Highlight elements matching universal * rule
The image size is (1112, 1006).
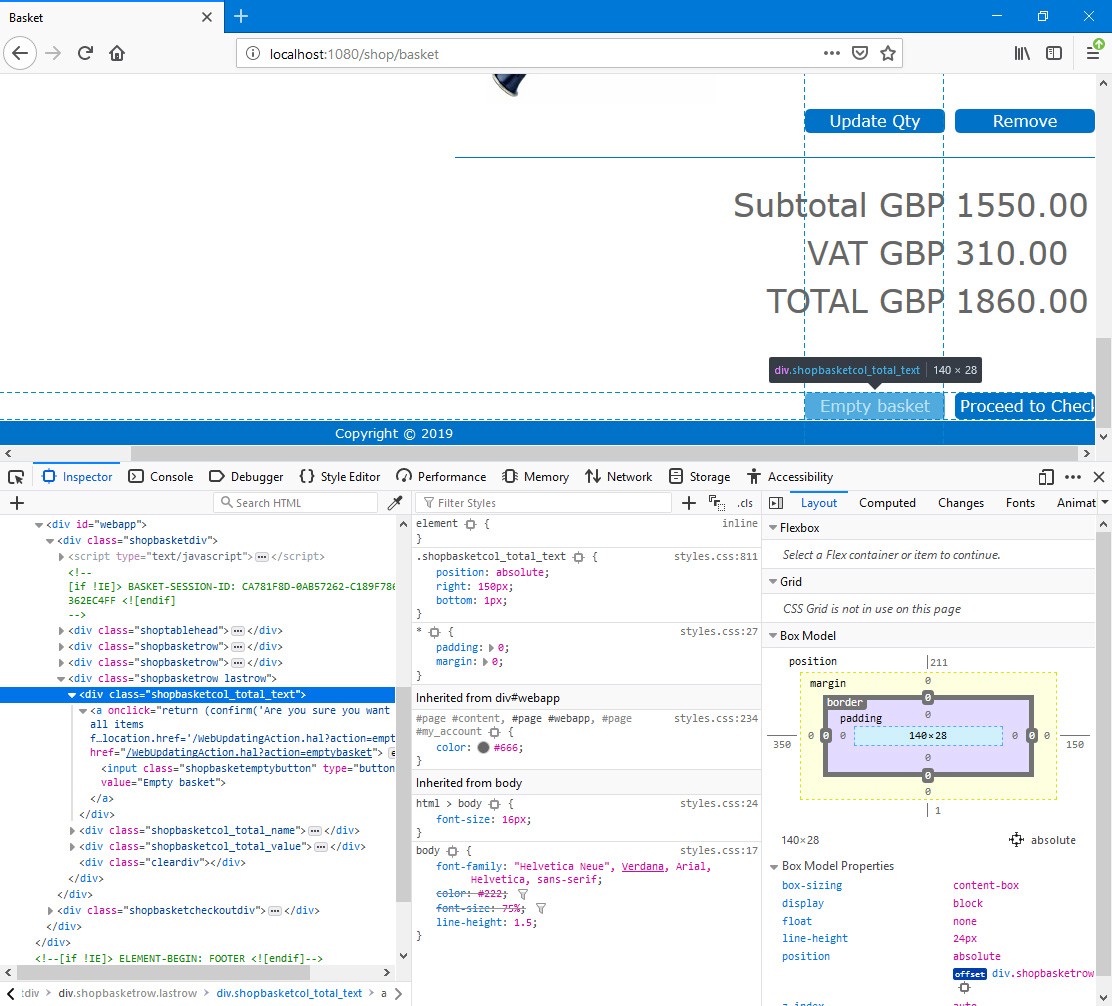point(434,632)
